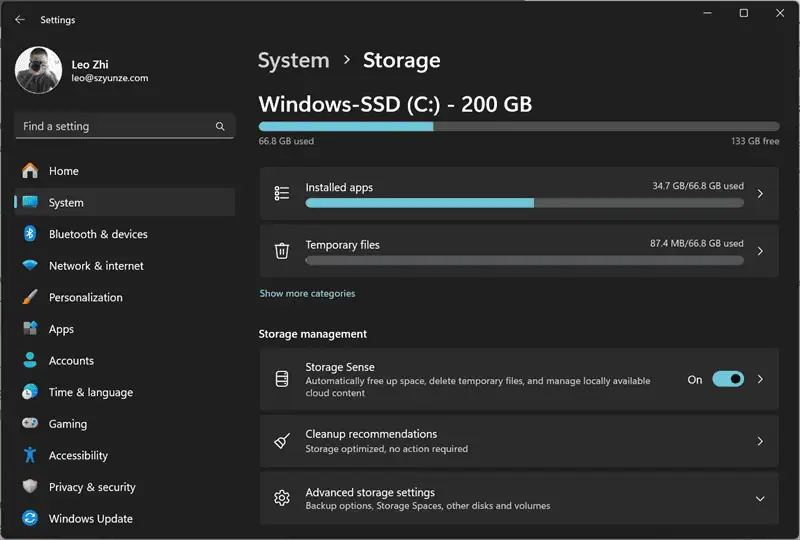The width and height of the screenshot is (800, 540).
Task: Click Show more categories link
Action: coord(307,293)
